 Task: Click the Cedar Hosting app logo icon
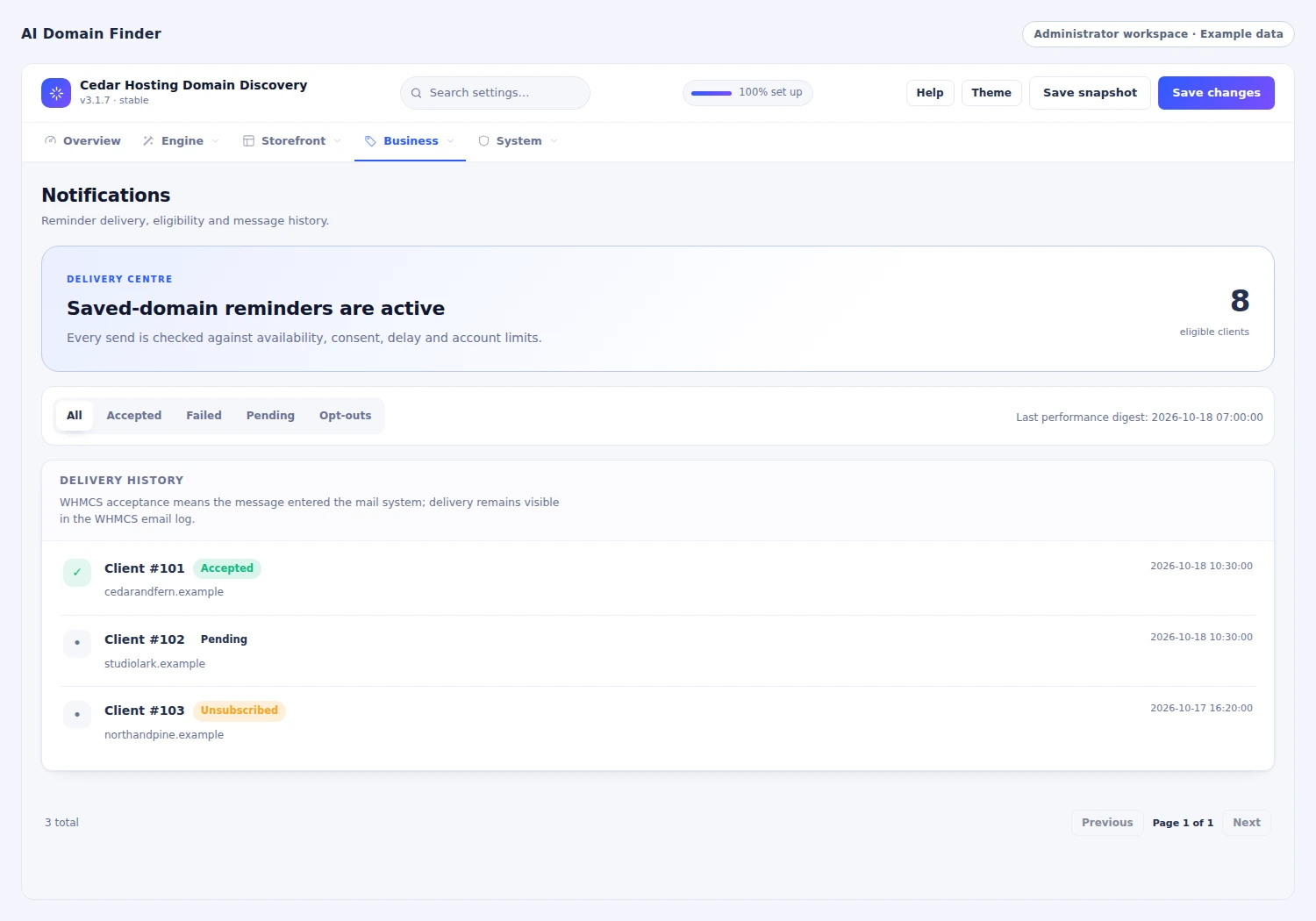[x=56, y=93]
